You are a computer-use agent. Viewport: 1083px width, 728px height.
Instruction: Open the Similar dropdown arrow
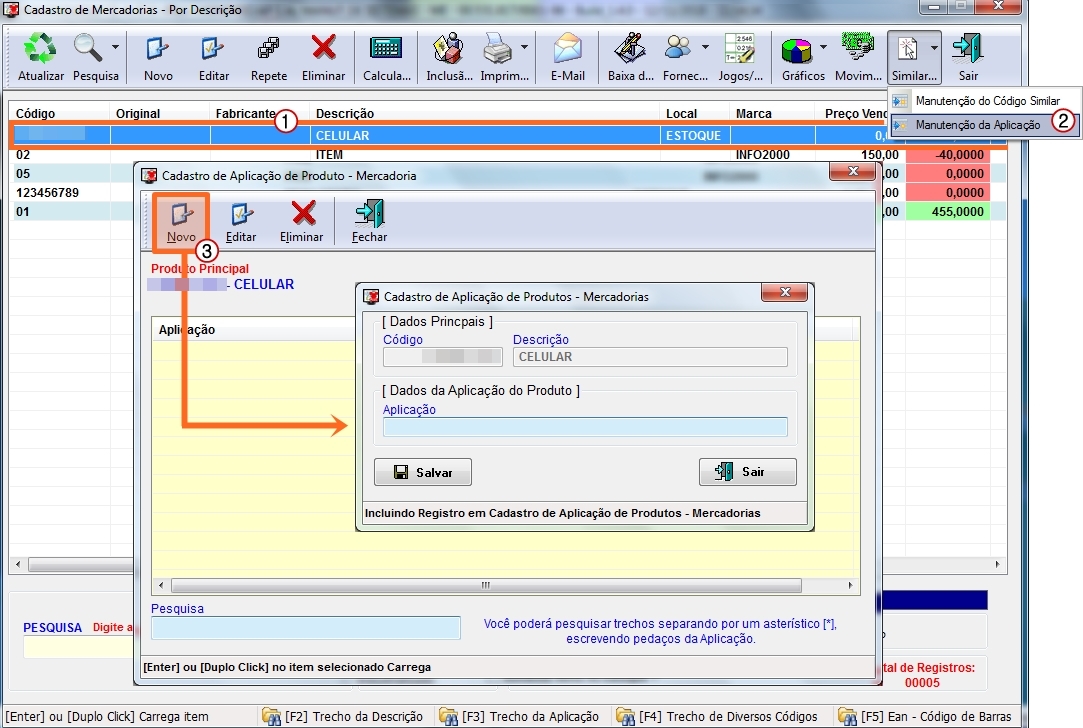tap(934, 48)
